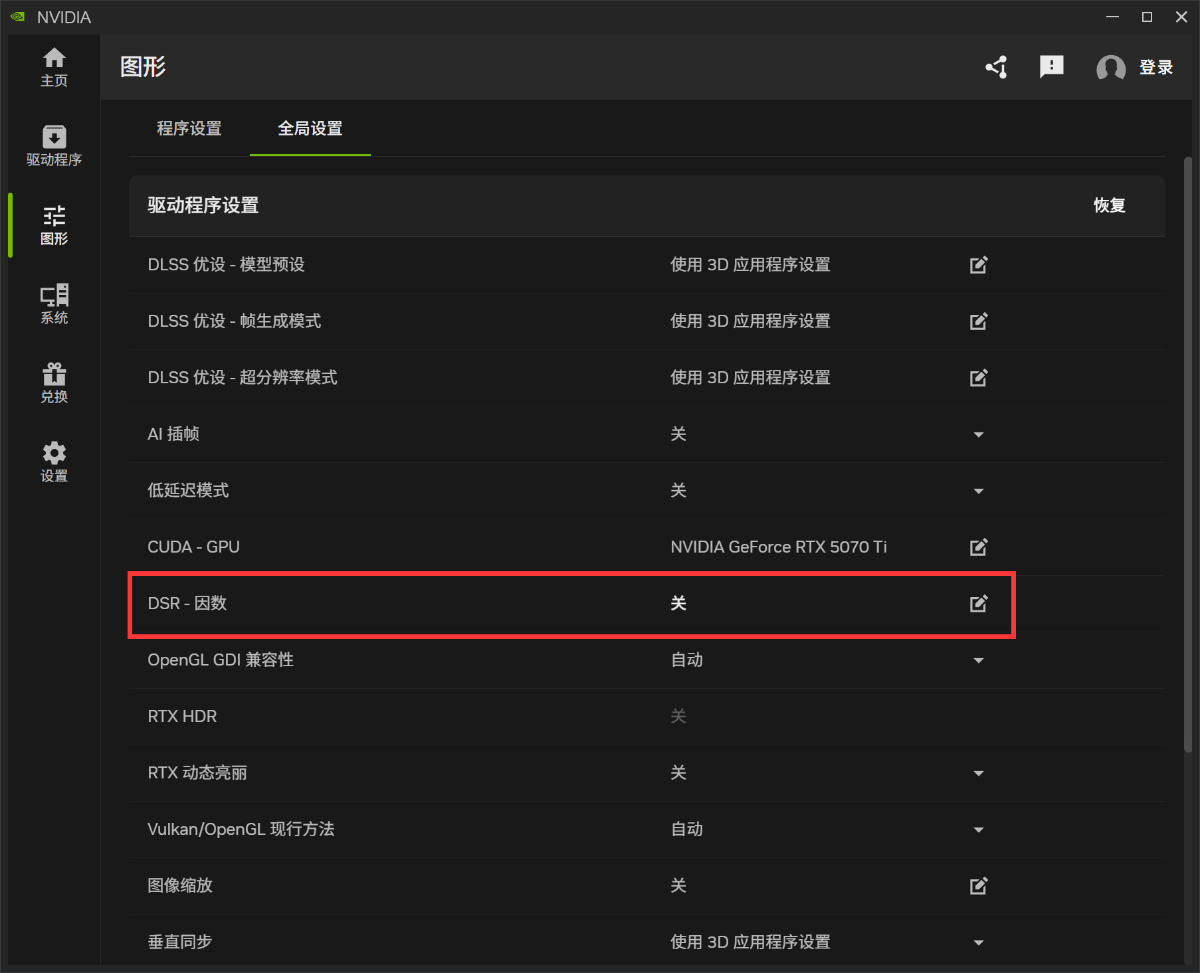Expand the RTX 动态亮丽 dropdown

pos(979,773)
